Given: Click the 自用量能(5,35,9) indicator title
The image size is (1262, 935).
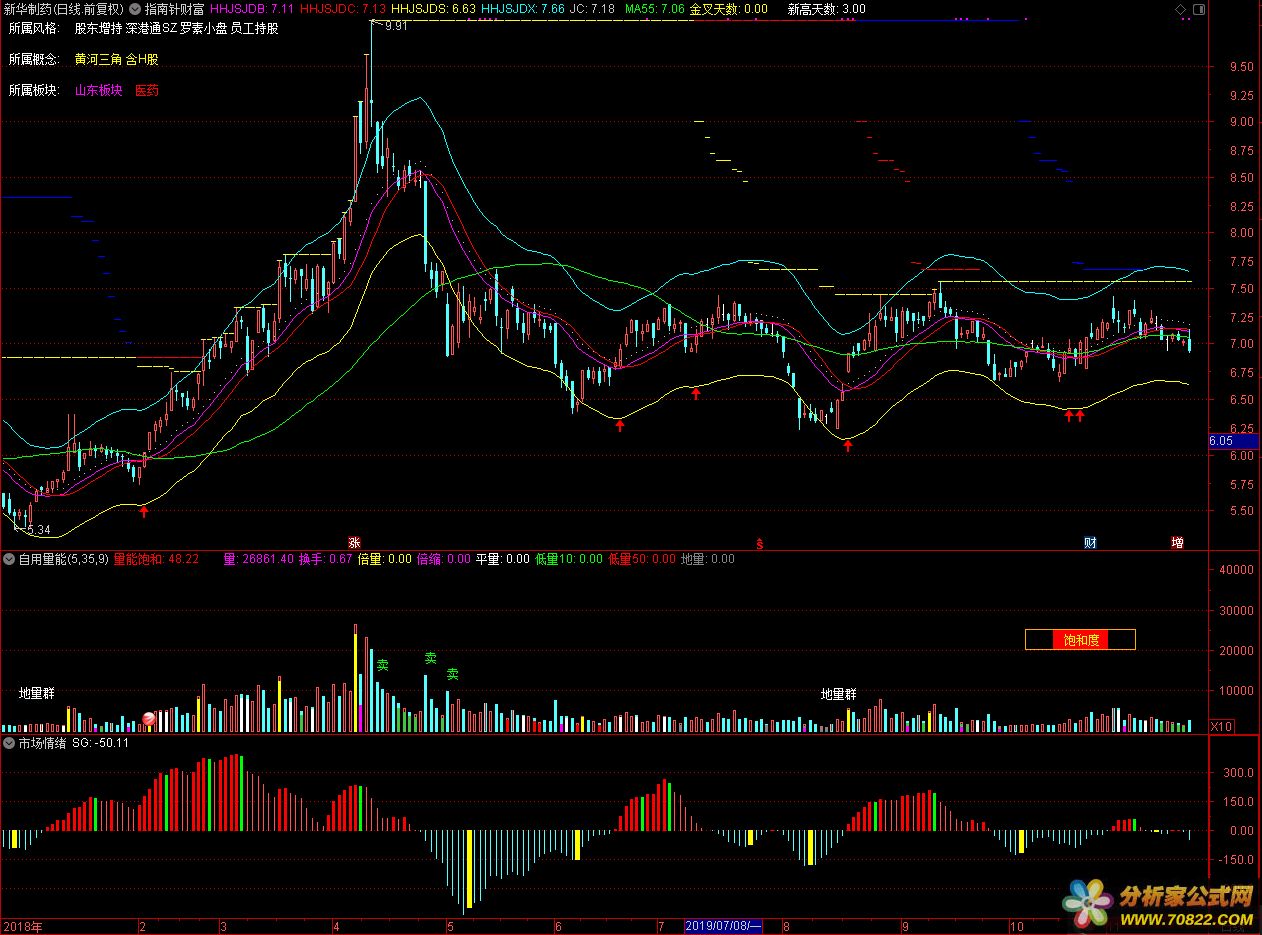Looking at the screenshot, I should (x=64, y=559).
